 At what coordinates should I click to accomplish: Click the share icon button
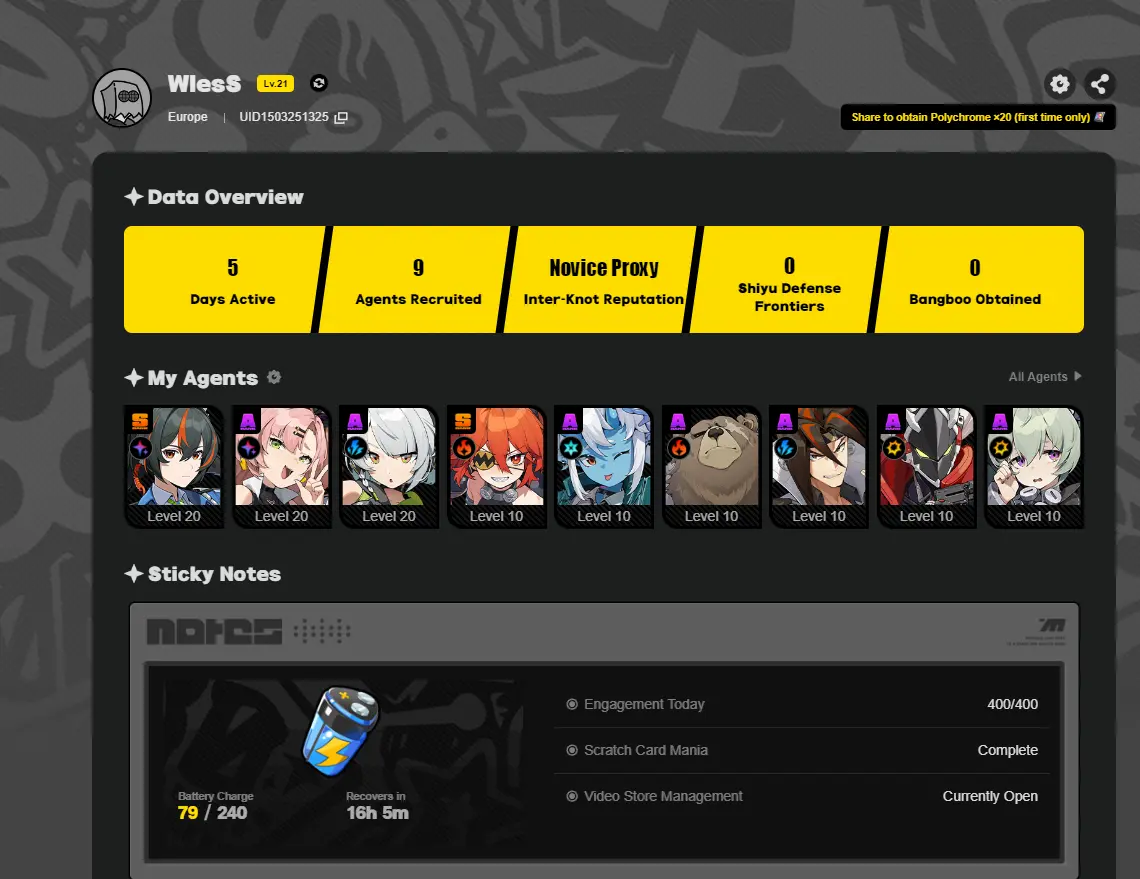click(1099, 84)
